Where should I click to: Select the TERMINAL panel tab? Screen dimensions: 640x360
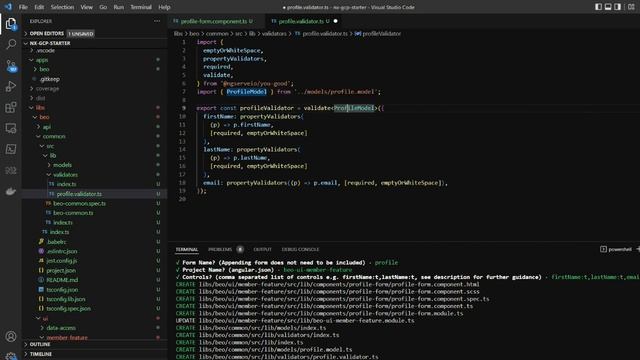(187, 249)
